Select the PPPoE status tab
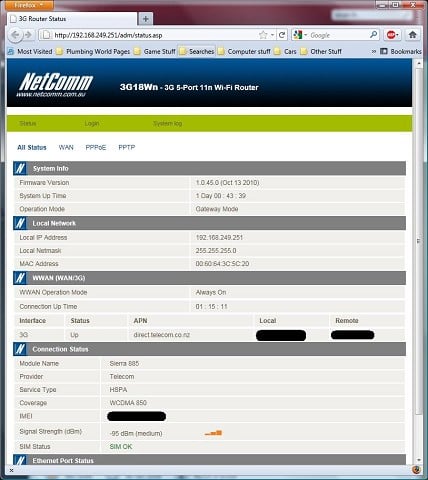 [96, 147]
